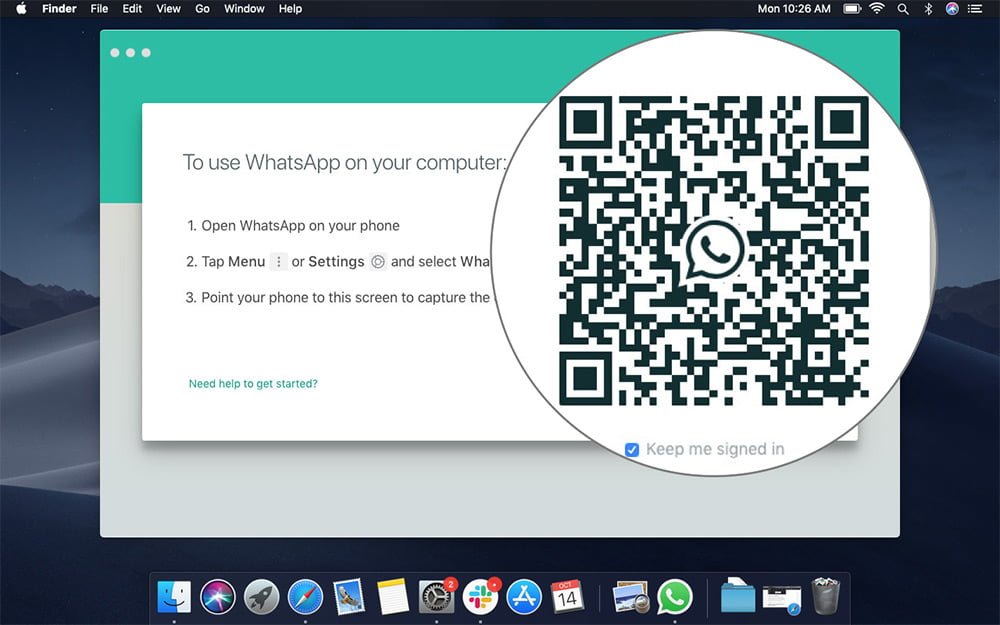Check the battery status icon

[x=852, y=9]
